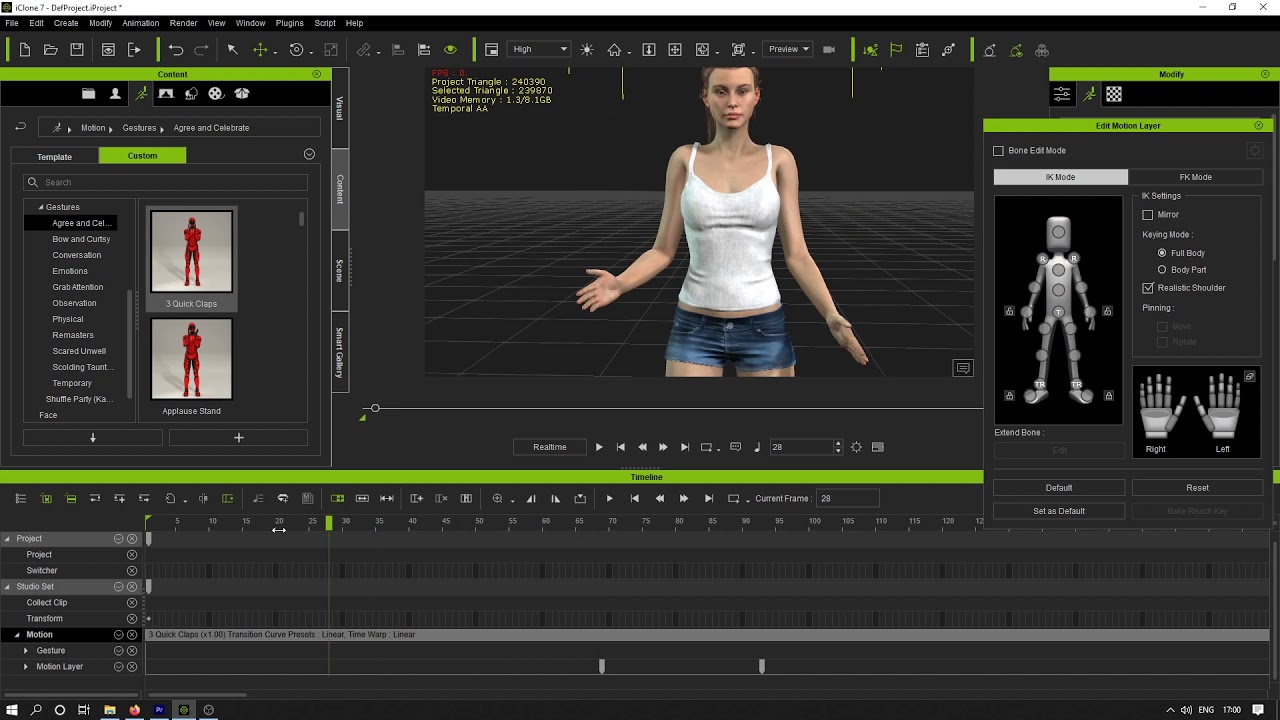Image resolution: width=1280 pixels, height=720 pixels.
Task: Toggle the Realtime playback button
Action: [549, 447]
